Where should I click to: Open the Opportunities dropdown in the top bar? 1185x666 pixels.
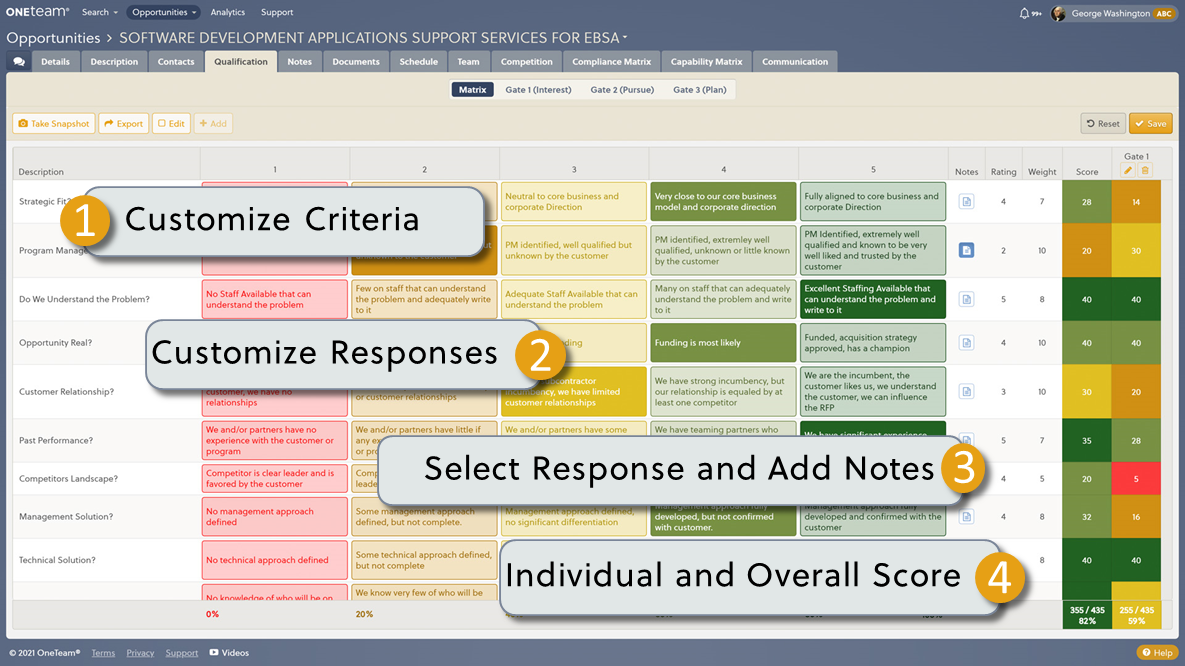[x=163, y=12]
